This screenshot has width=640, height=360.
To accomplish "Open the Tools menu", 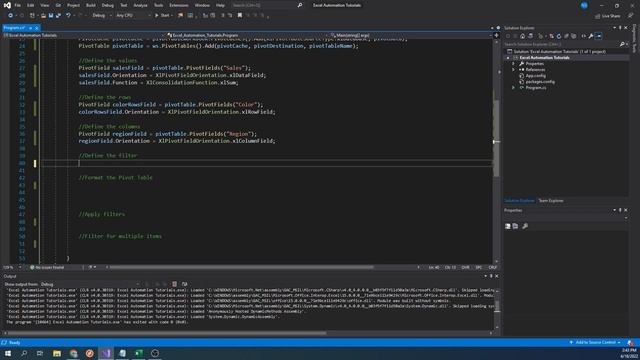I will (x=158, y=5).
